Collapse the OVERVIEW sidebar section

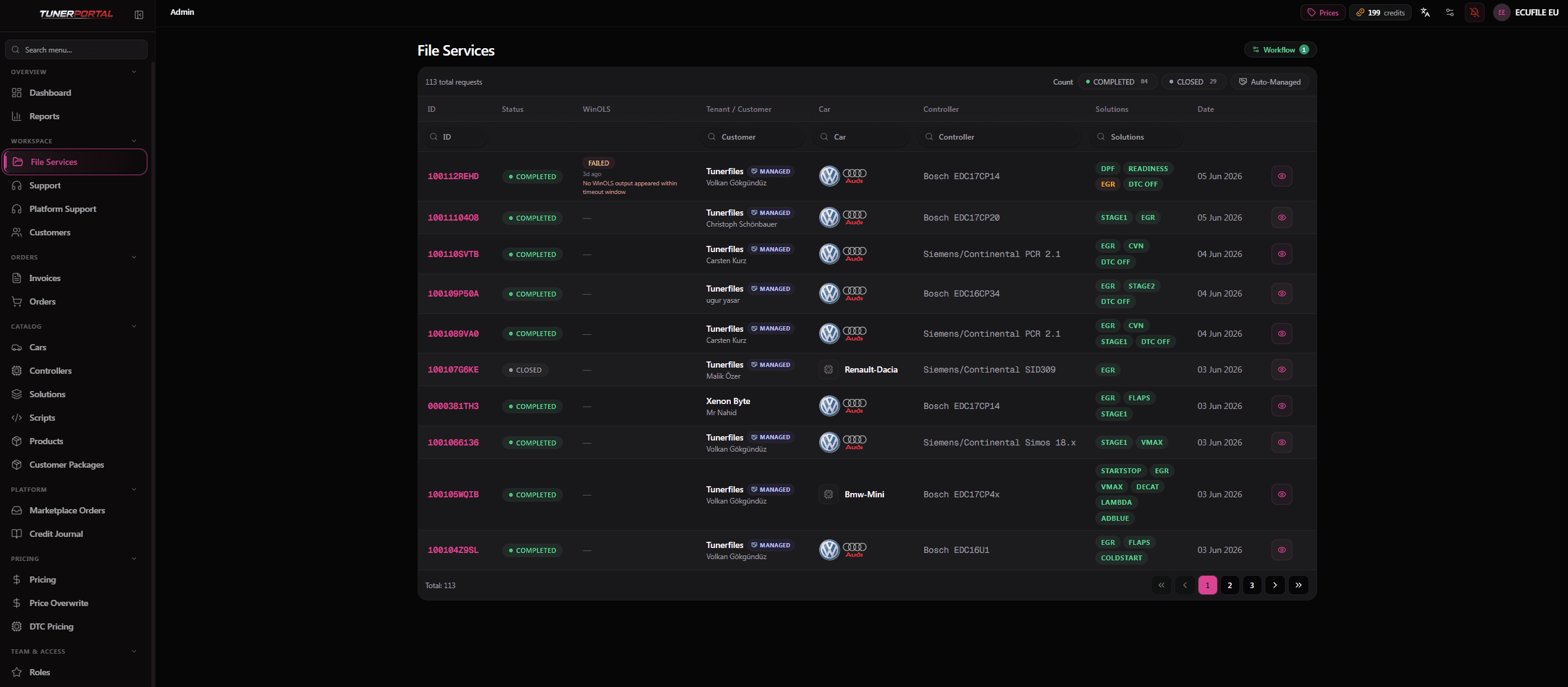134,72
